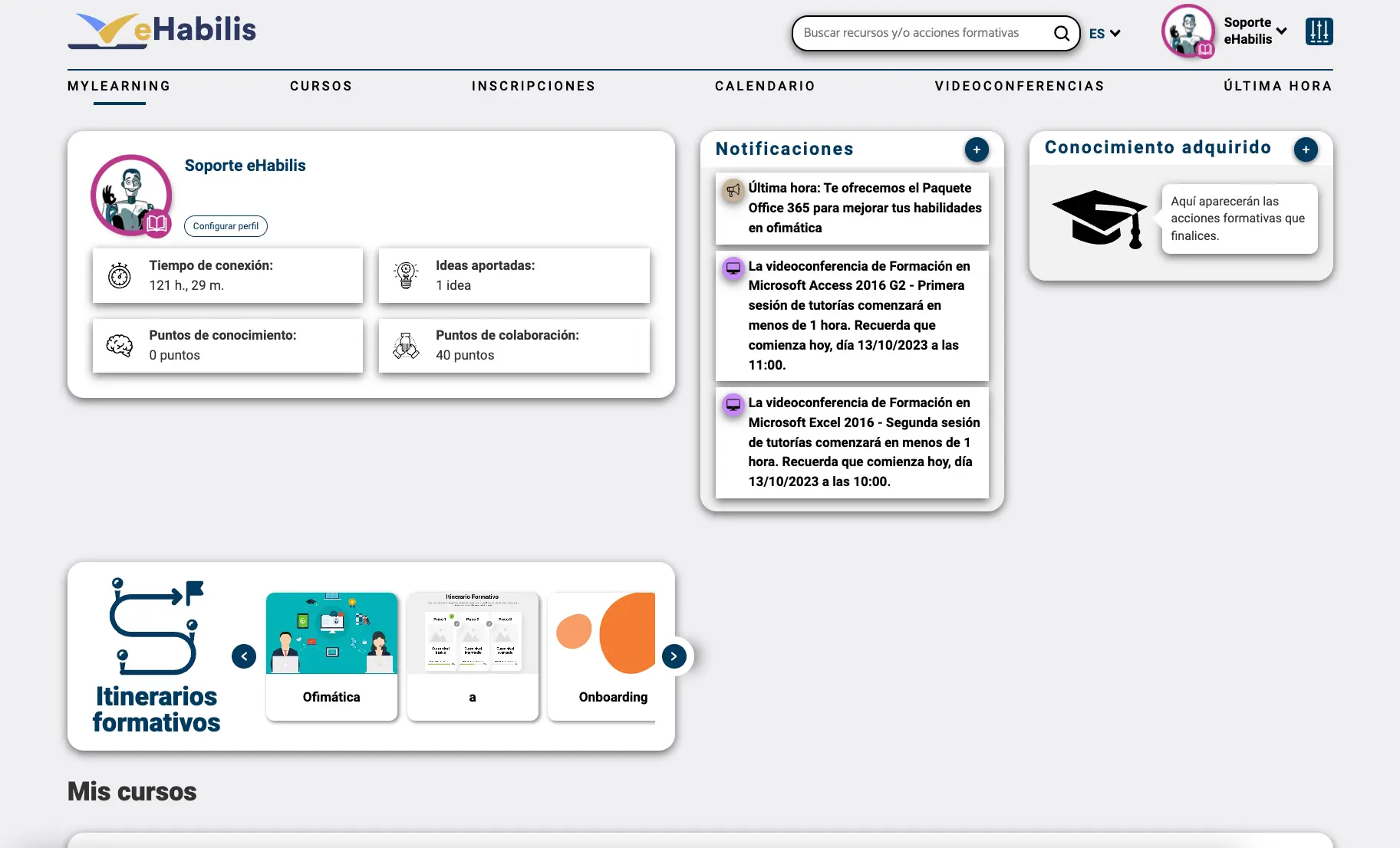
Task: Open the CURSOS tab
Action: (x=321, y=86)
